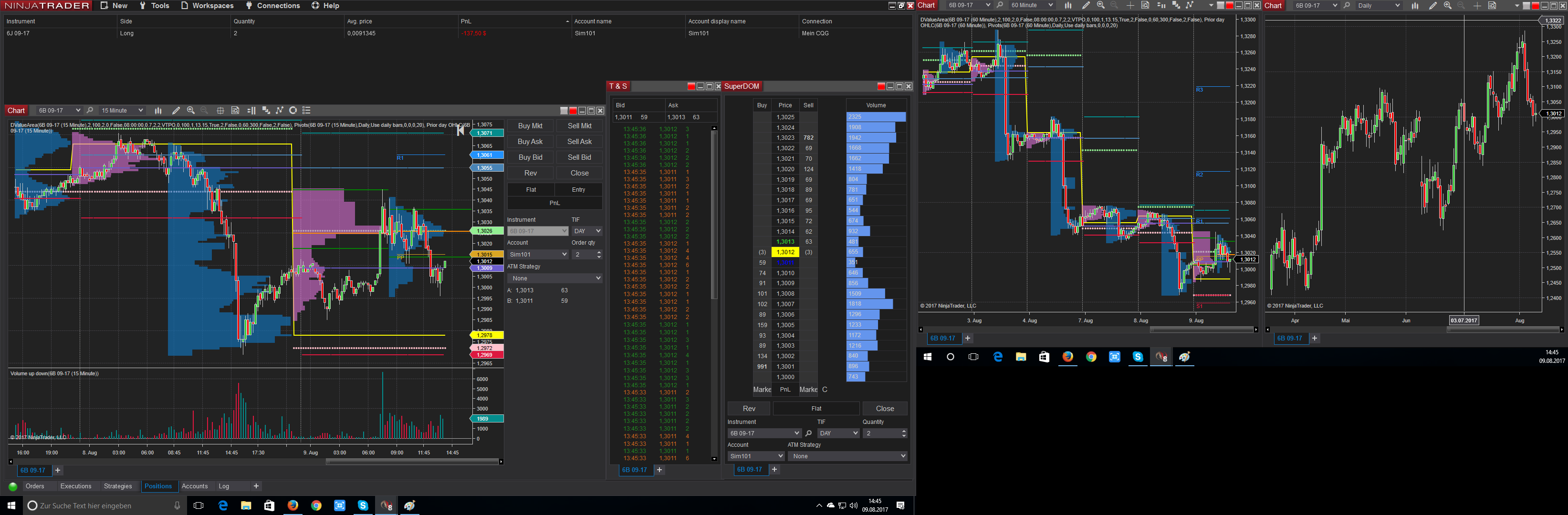
Task: Open the volume speaker icon in system tray
Action: pos(853,506)
